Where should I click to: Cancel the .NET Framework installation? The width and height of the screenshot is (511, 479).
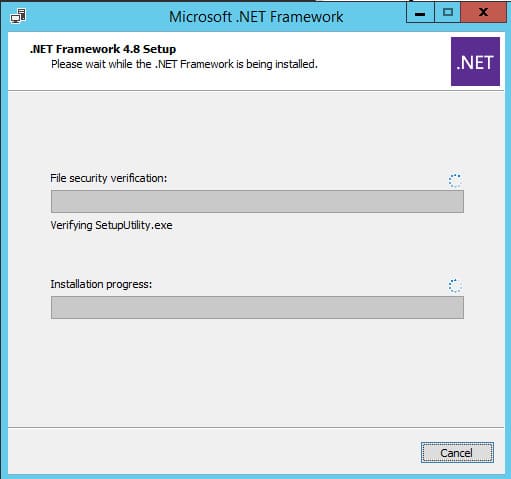(x=457, y=452)
